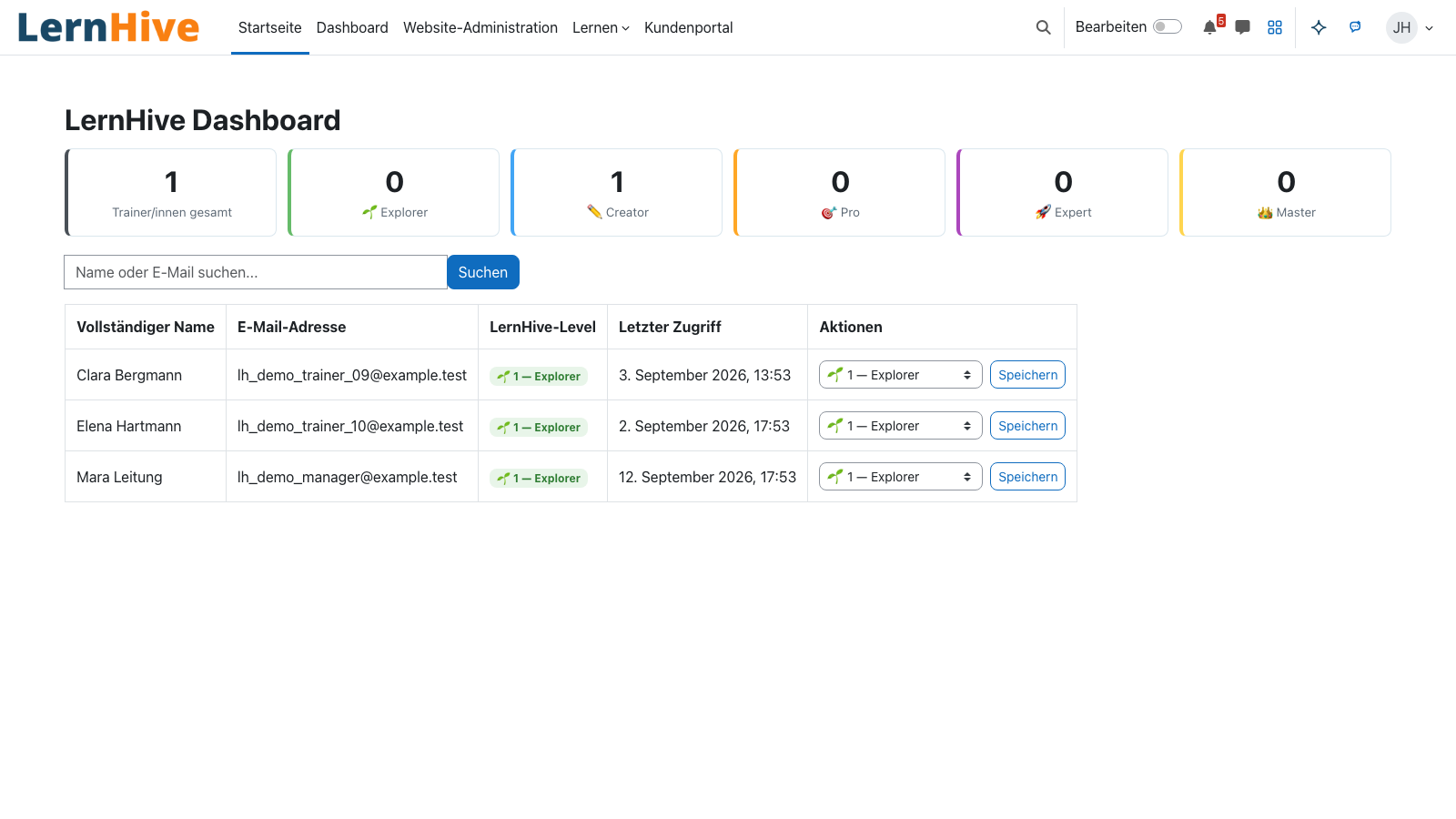Open the Dashboard menu item
This screenshot has height=819, width=1456.
[352, 27]
